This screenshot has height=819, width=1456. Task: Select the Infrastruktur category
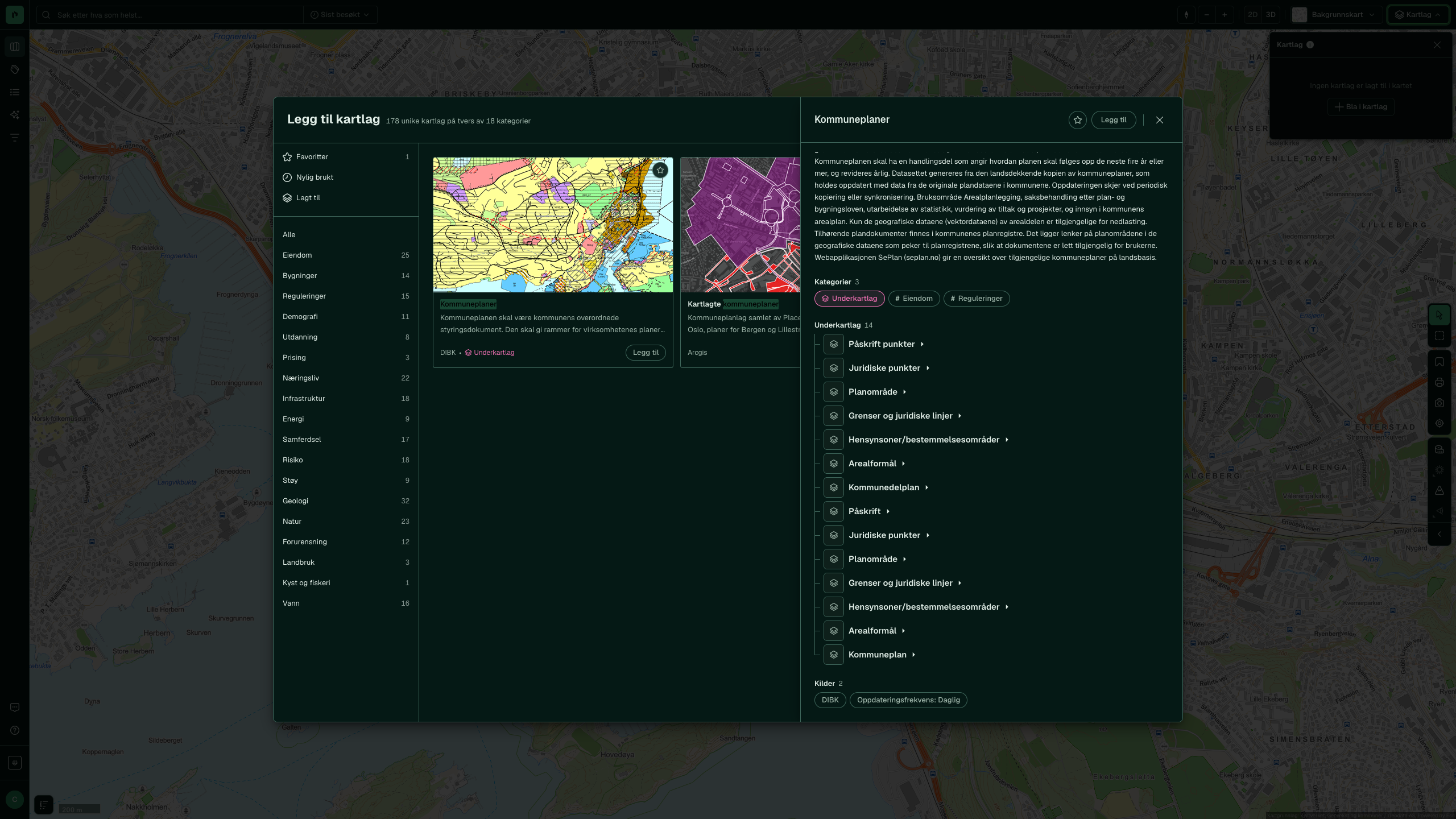(x=346, y=399)
